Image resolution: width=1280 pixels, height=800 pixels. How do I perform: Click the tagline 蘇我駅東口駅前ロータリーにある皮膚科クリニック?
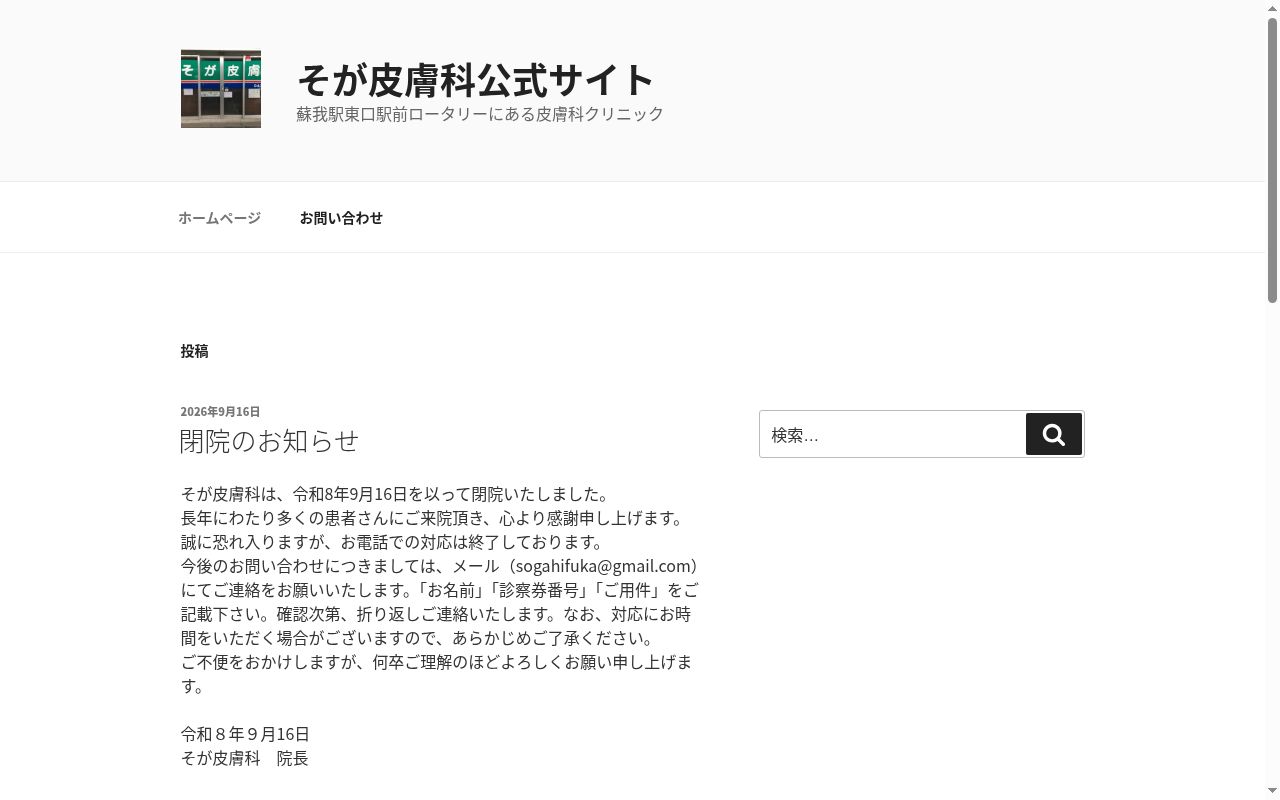(480, 114)
